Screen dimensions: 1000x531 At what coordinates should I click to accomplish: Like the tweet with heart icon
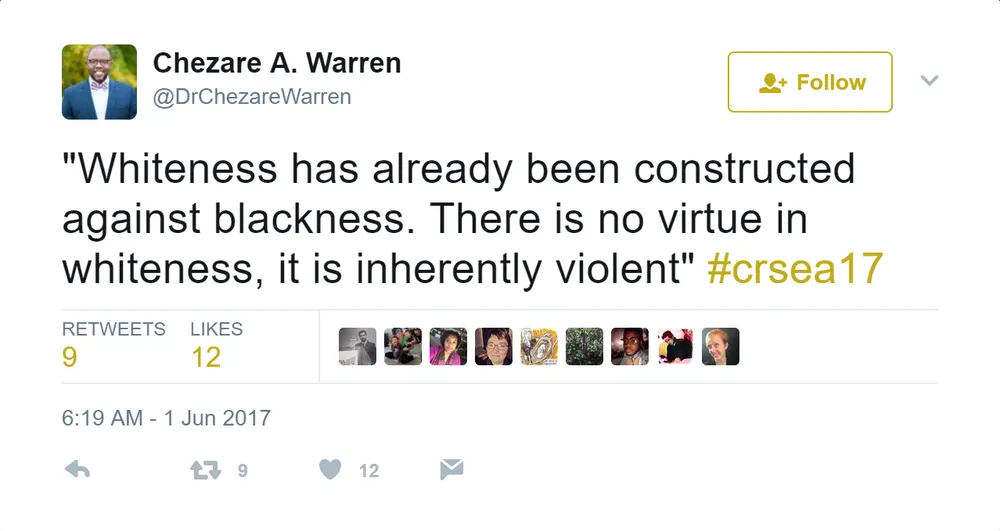pos(330,470)
